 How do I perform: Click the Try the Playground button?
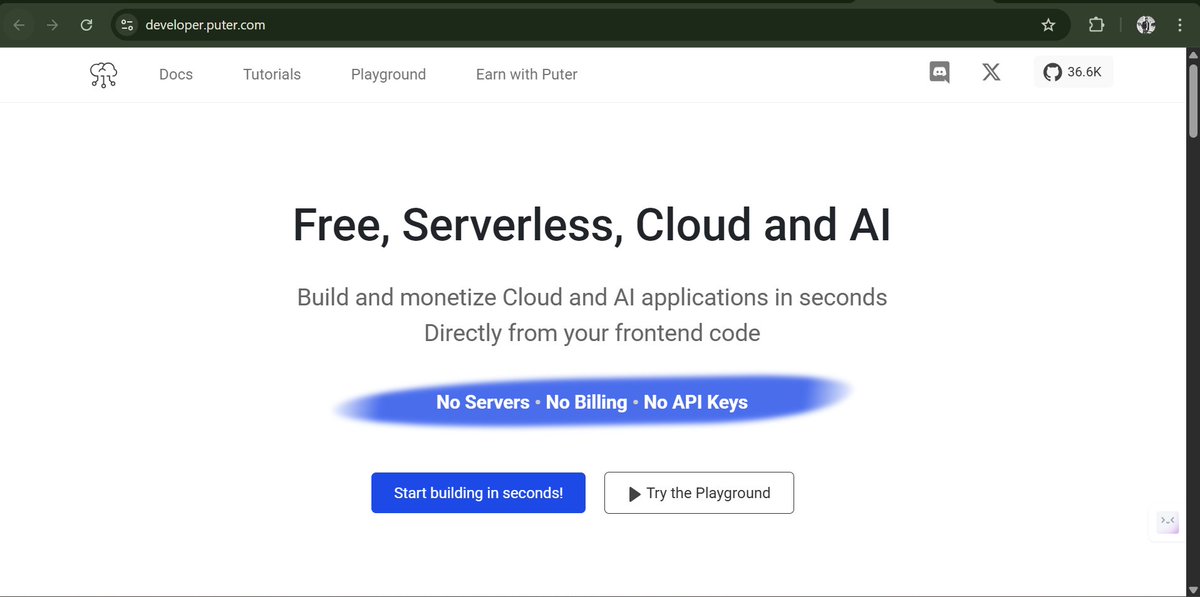[698, 492]
